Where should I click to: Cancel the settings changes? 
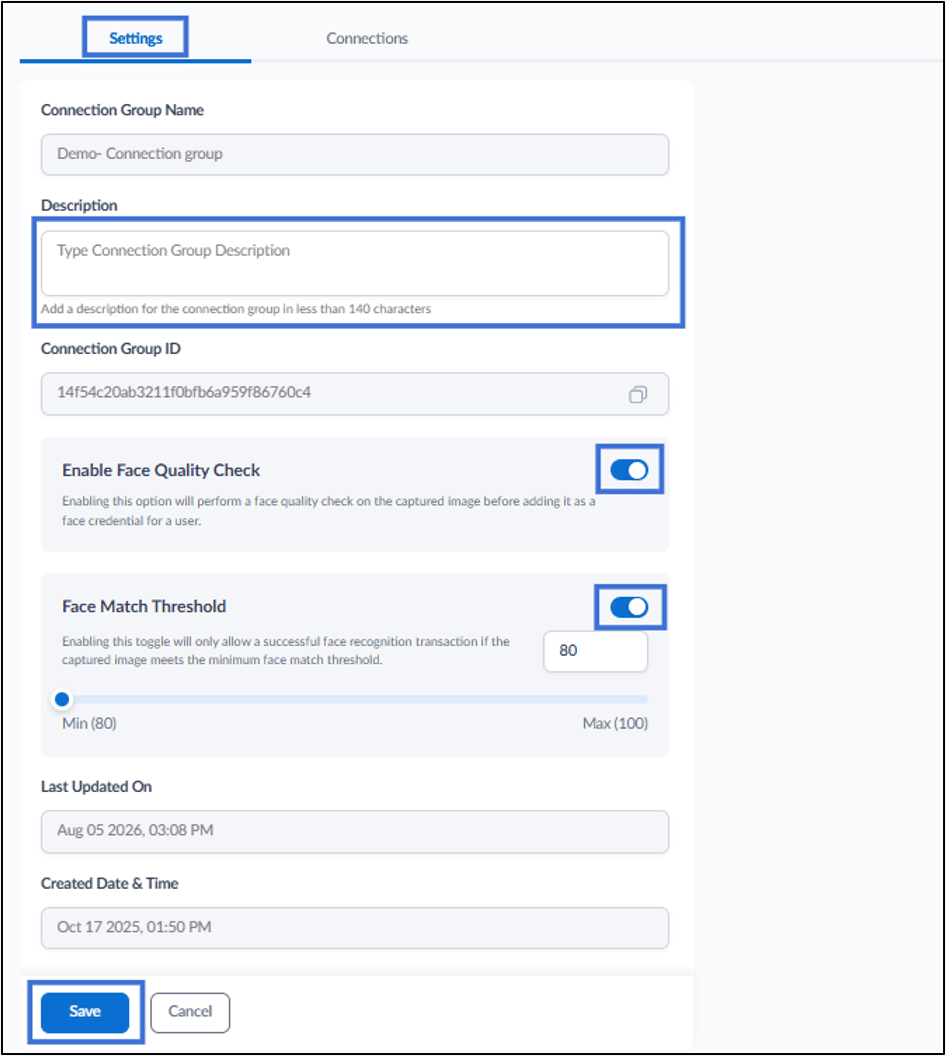[x=190, y=1012]
